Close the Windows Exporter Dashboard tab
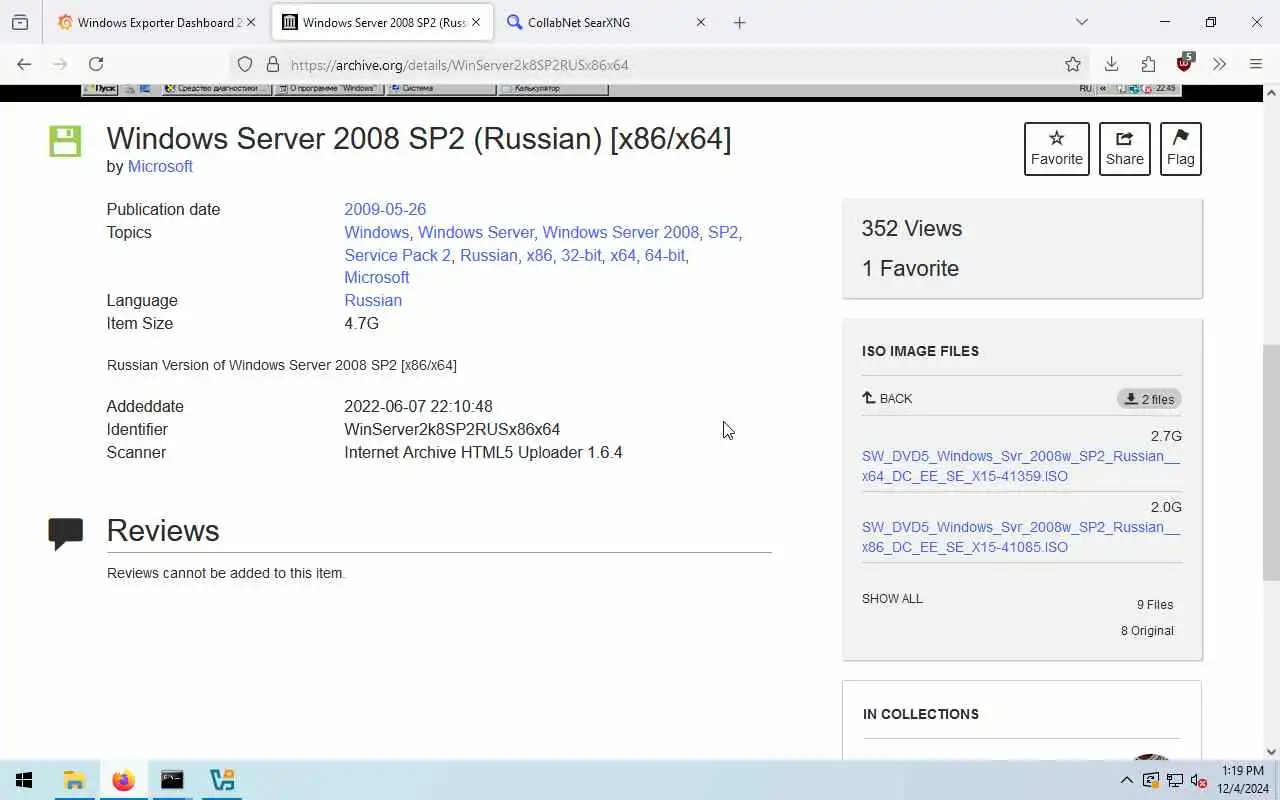Image resolution: width=1280 pixels, height=800 pixels. [250, 22]
